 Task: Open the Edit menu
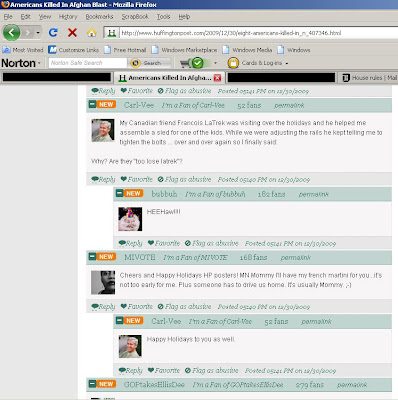(25, 17)
